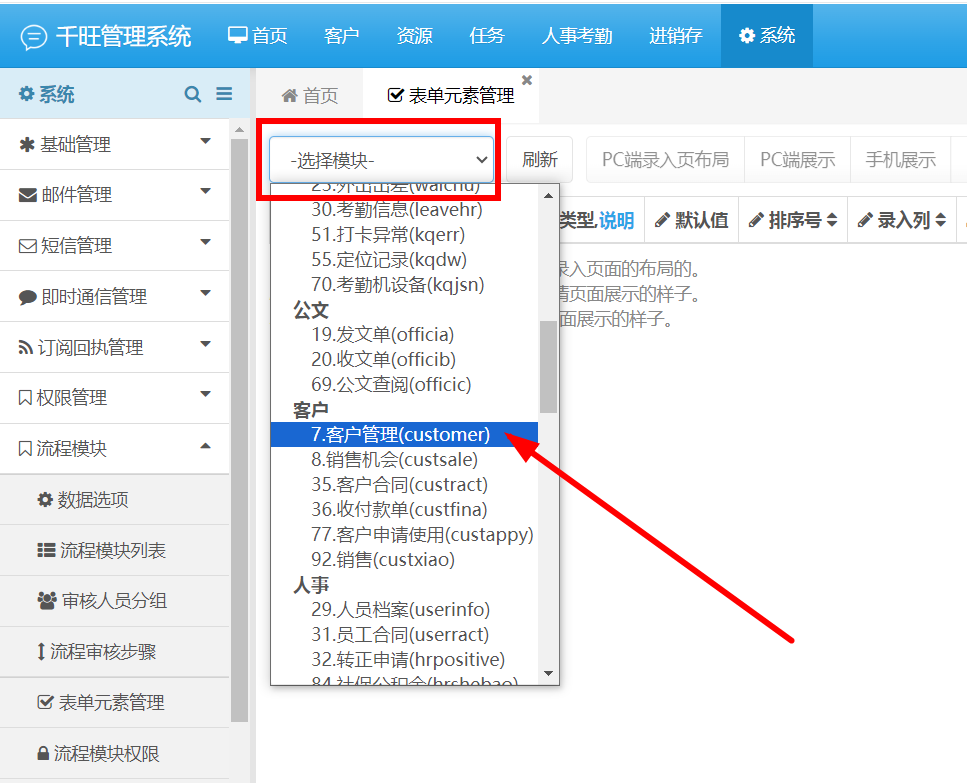This screenshot has height=783, width=967.
Task: Select 55.定位记录(kqdw) option
Action: point(405,260)
